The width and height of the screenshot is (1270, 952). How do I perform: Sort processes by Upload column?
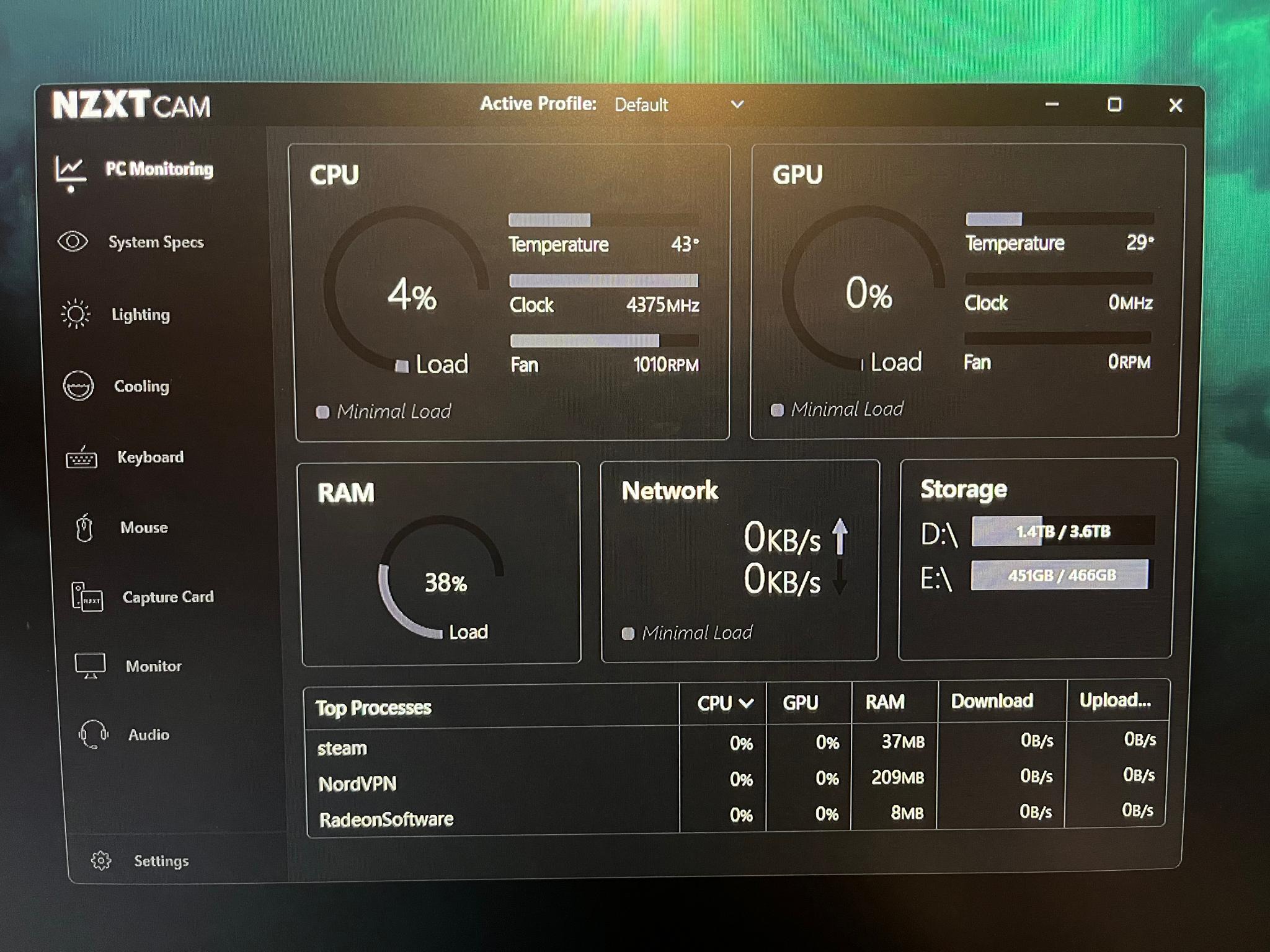[1115, 700]
